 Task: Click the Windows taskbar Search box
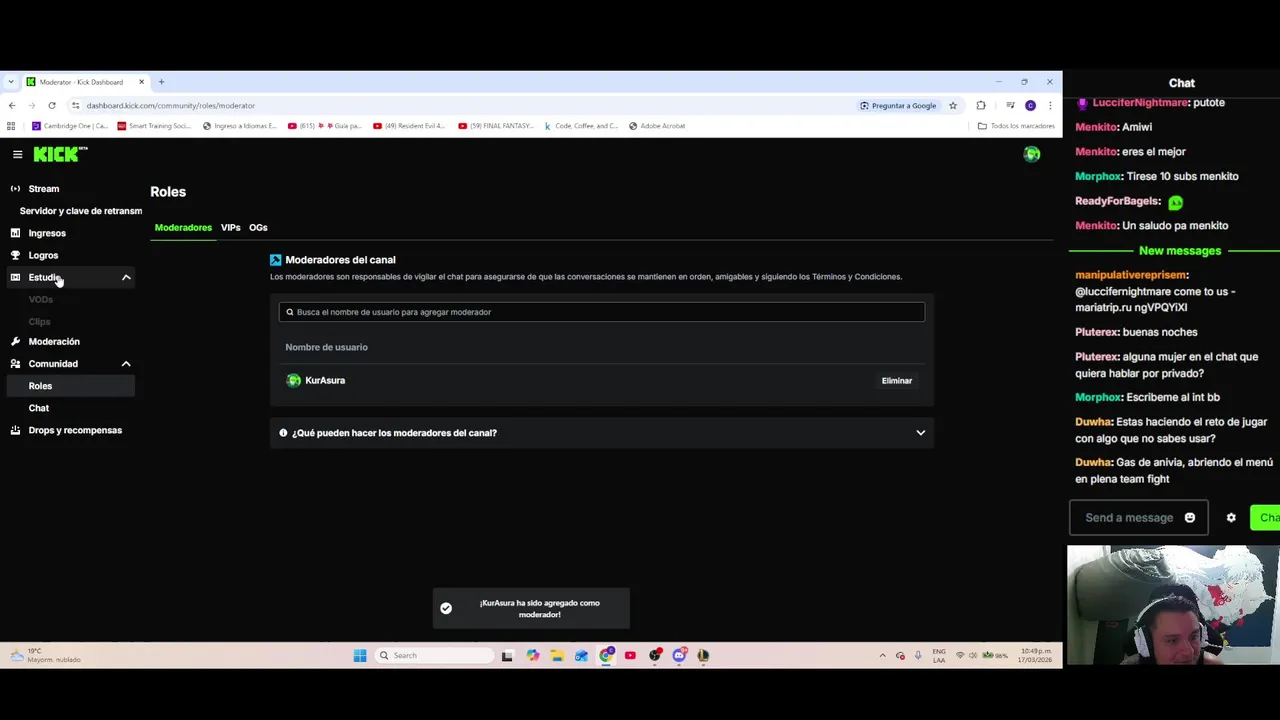[x=435, y=655]
